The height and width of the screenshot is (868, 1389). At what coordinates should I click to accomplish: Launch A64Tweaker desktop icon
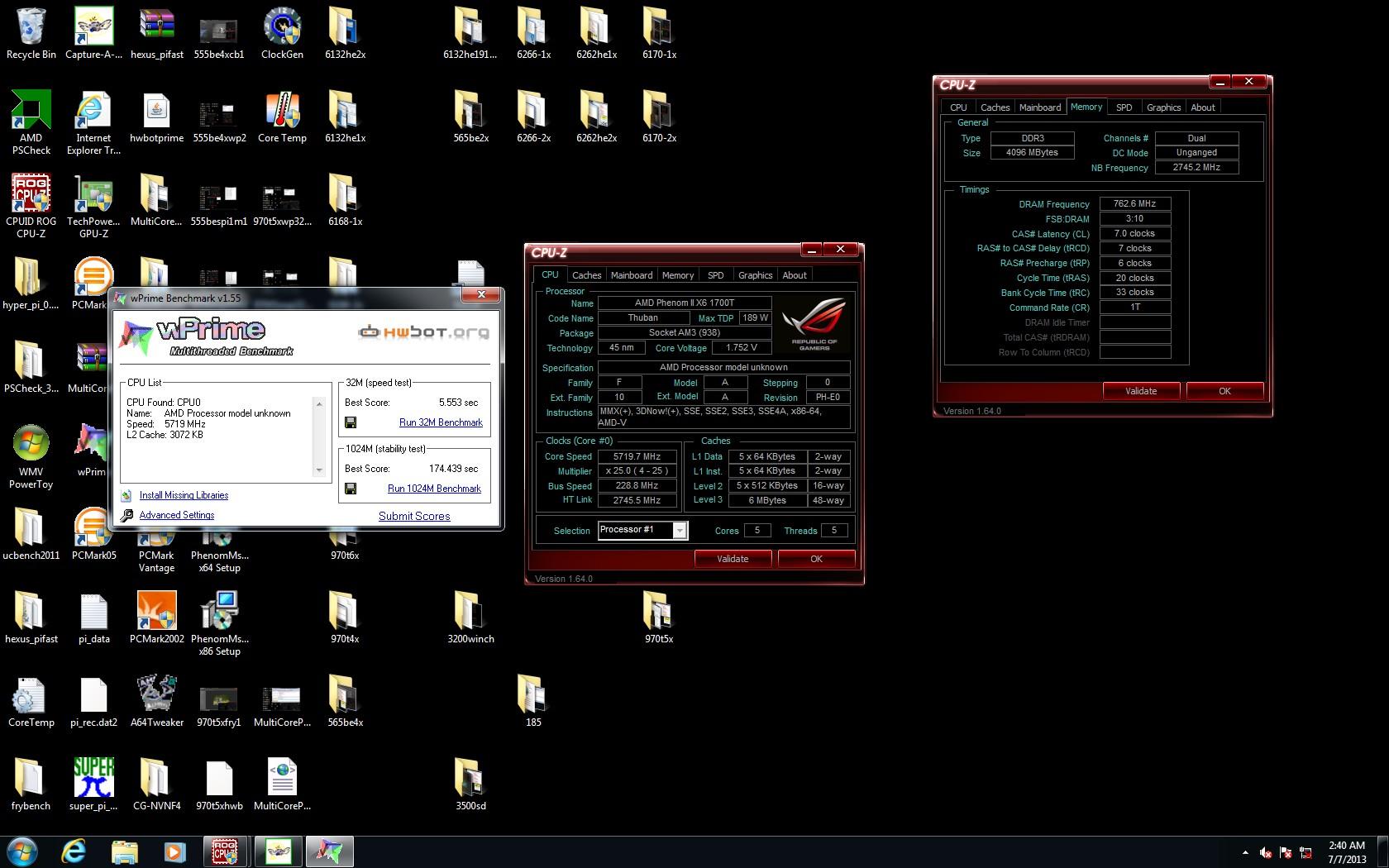click(156, 702)
